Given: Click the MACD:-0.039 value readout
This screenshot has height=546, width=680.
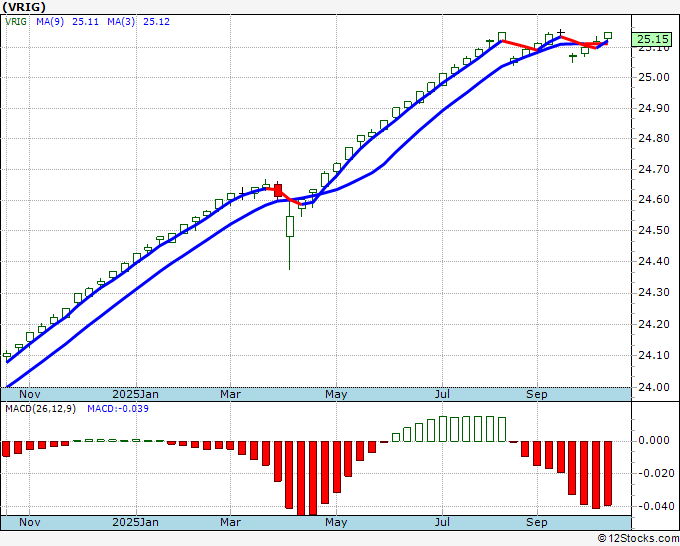Looking at the screenshot, I should 118,409.
